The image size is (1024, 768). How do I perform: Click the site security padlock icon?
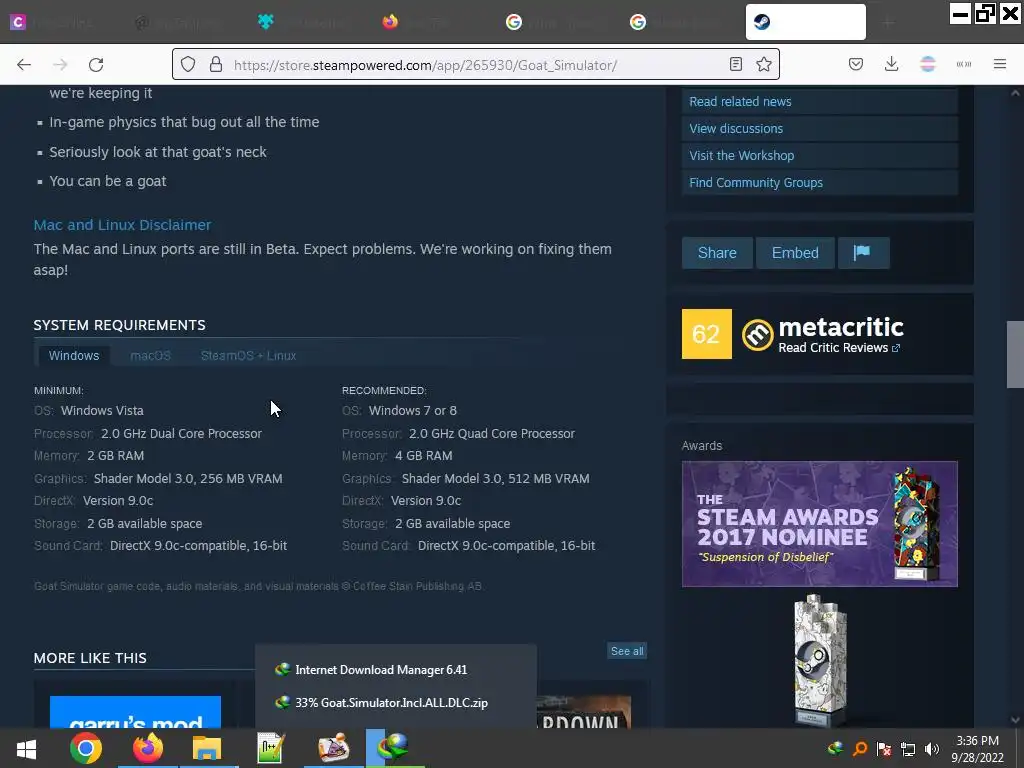tap(216, 65)
